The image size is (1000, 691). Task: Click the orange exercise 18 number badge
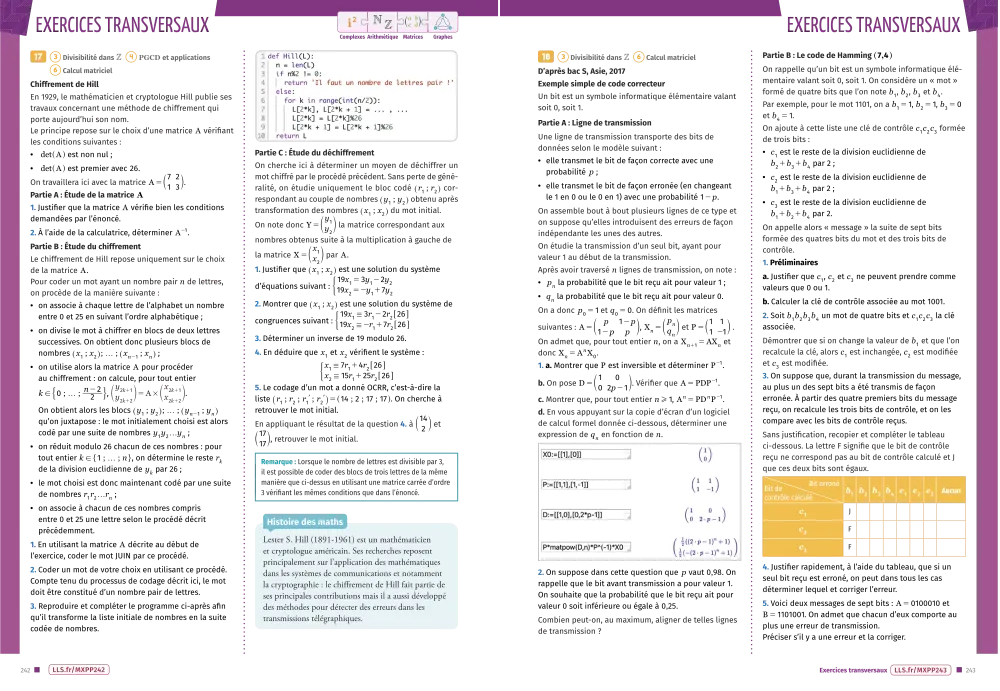546,57
